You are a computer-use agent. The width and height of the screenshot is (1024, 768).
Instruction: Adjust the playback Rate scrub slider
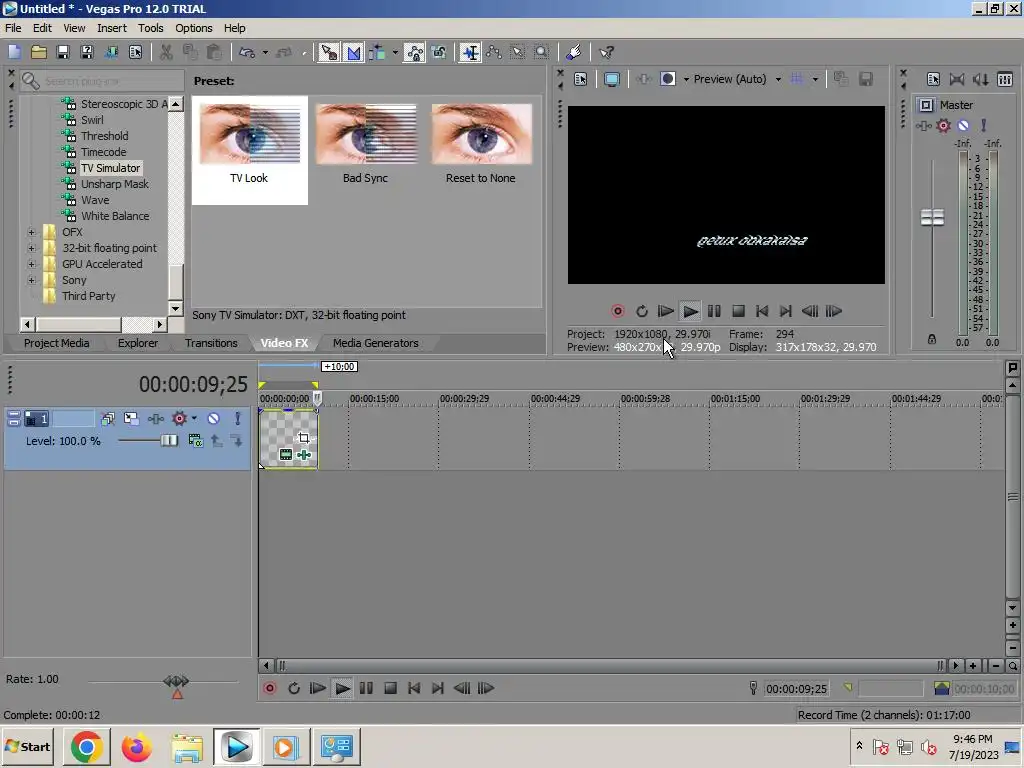click(x=176, y=682)
